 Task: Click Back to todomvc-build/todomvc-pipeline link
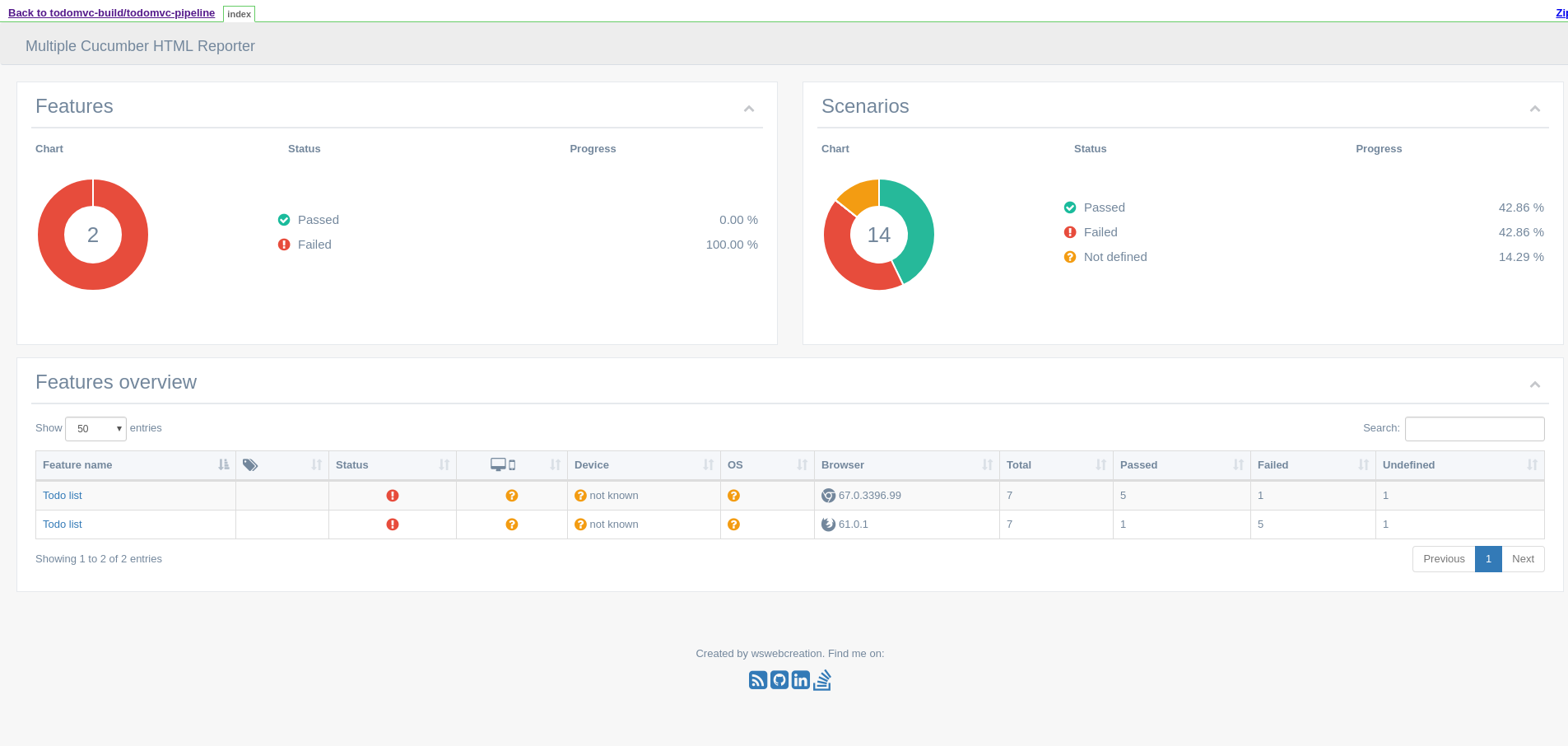coord(111,13)
